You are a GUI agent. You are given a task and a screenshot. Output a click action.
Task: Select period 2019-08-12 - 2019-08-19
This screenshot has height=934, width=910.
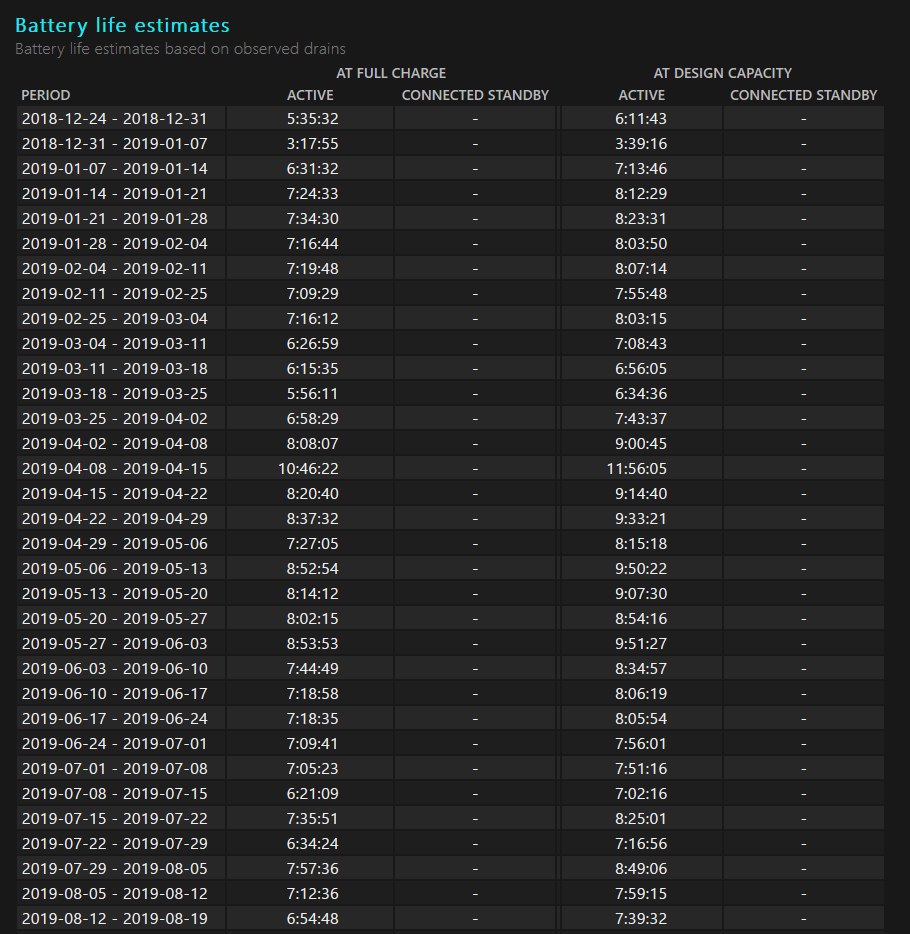[x=114, y=919]
